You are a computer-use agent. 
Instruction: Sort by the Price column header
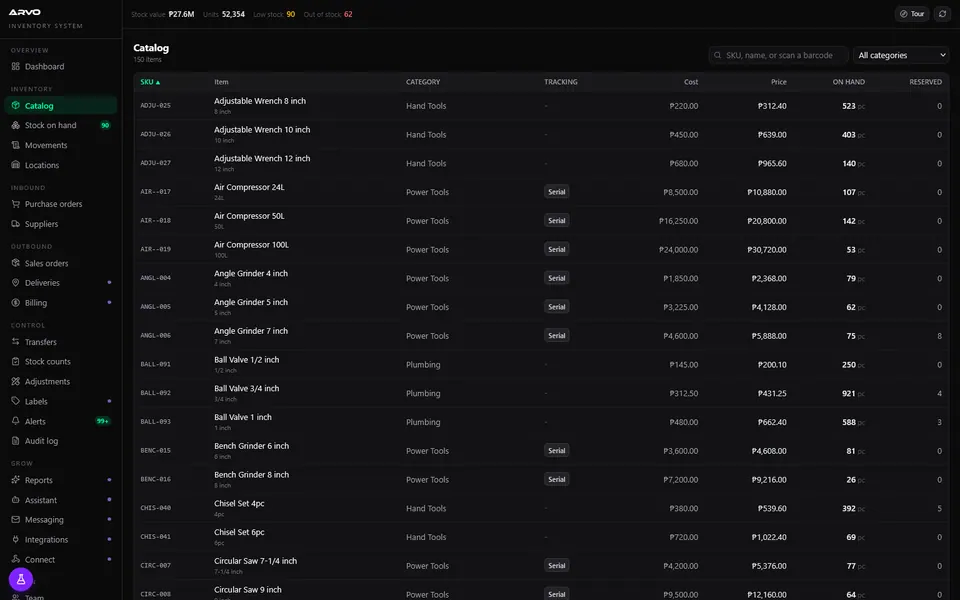[x=779, y=82]
